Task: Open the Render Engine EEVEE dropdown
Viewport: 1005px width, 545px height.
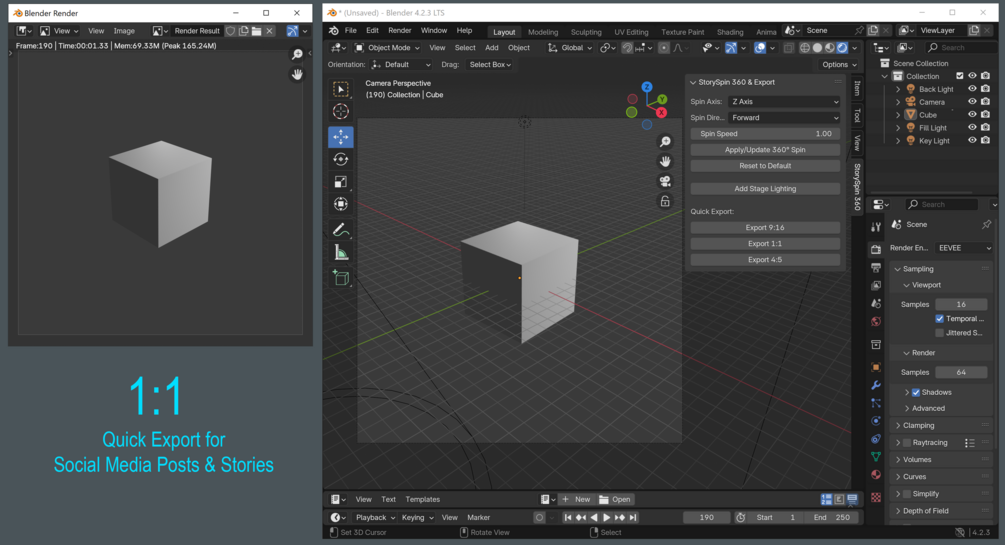Action: [964, 248]
